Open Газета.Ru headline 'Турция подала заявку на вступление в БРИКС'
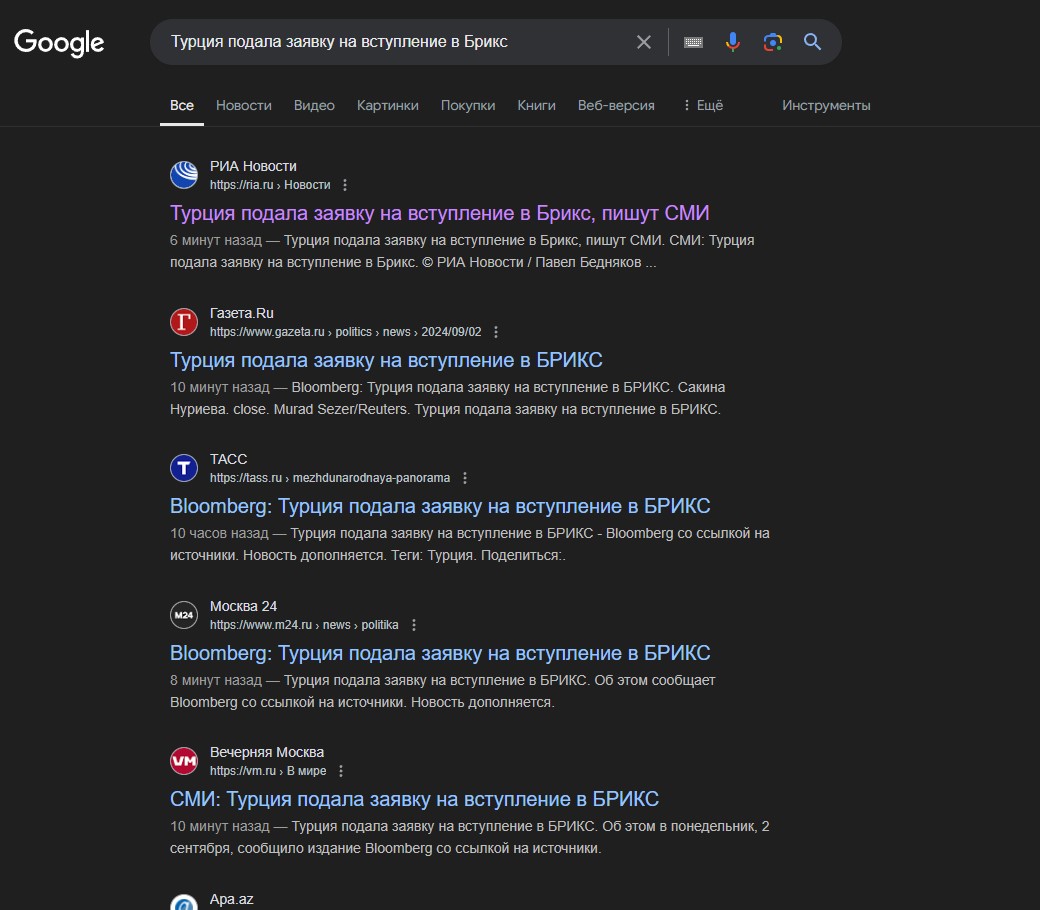The width and height of the screenshot is (1040, 910). [x=386, y=360]
